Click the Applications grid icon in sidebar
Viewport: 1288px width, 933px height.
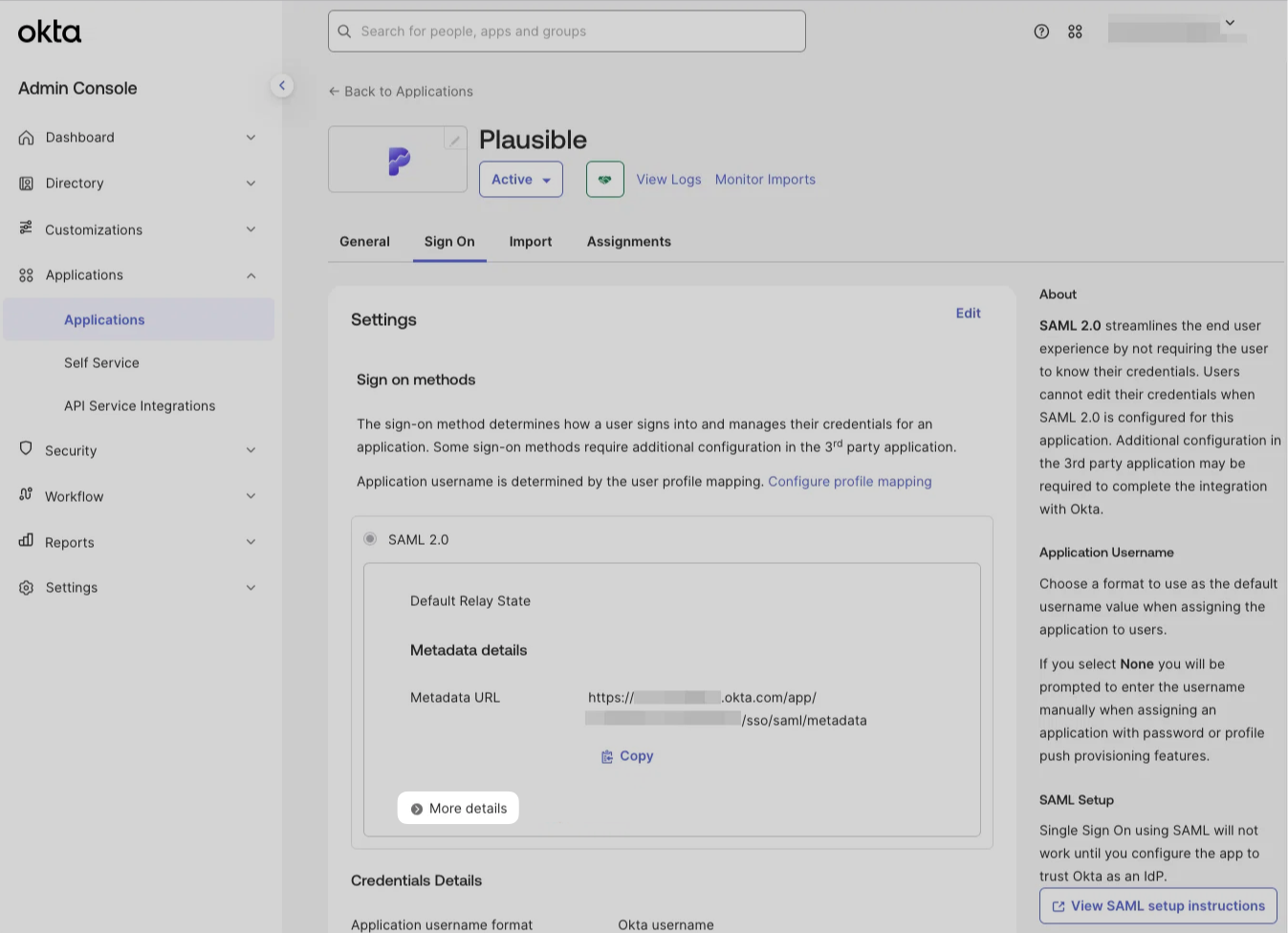click(27, 275)
